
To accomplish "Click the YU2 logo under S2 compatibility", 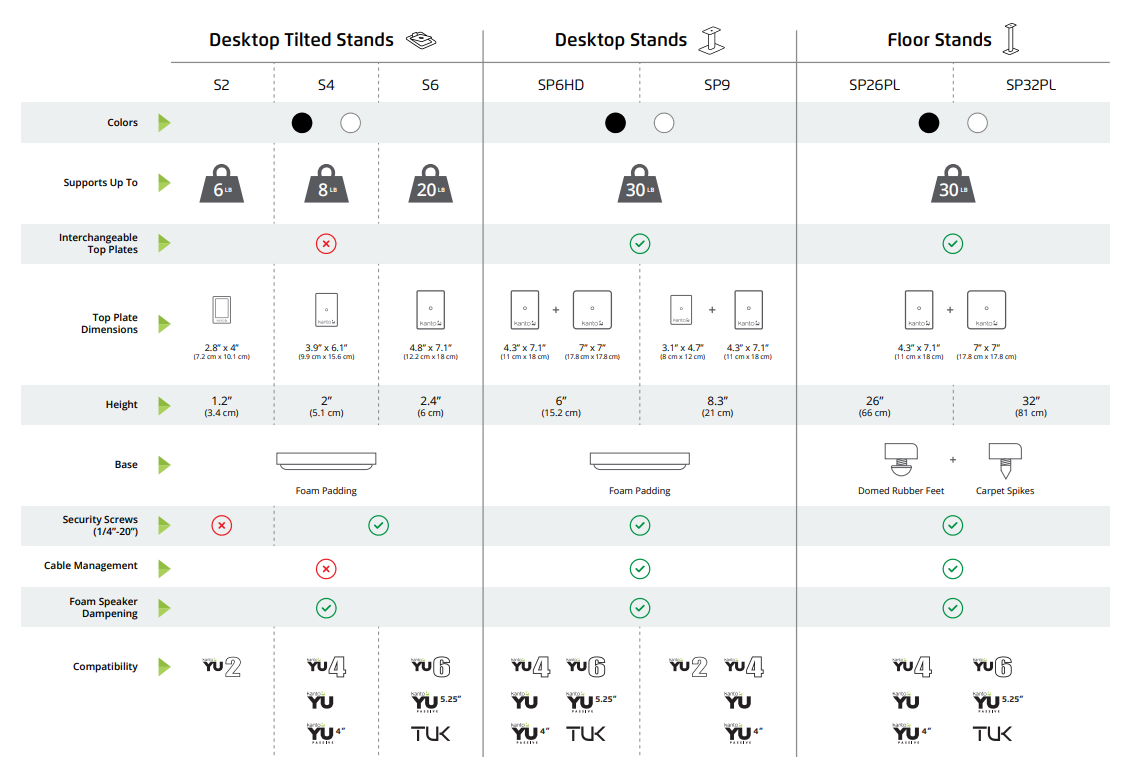I will [222, 667].
